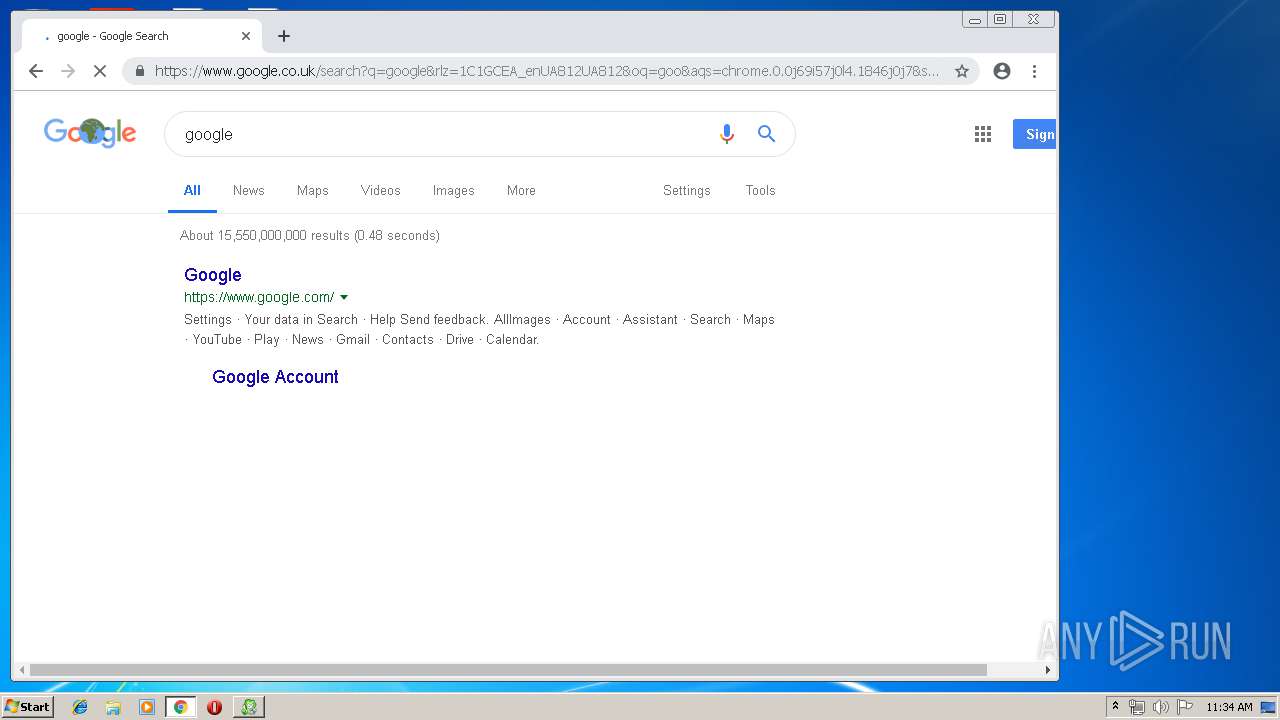1280x720 pixels.
Task: Open the Google result title link
Action: tap(213, 275)
